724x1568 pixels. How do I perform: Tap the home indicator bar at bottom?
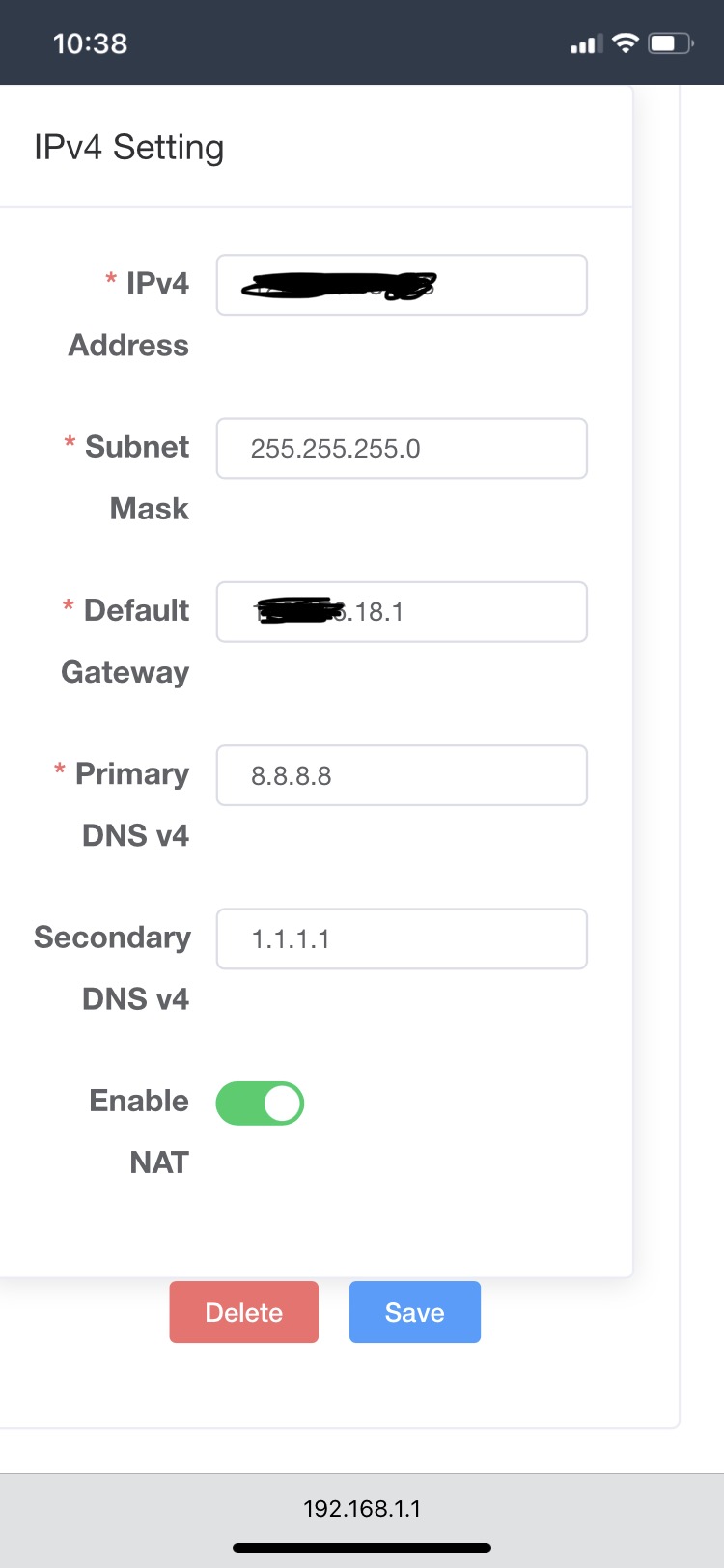(x=362, y=1548)
